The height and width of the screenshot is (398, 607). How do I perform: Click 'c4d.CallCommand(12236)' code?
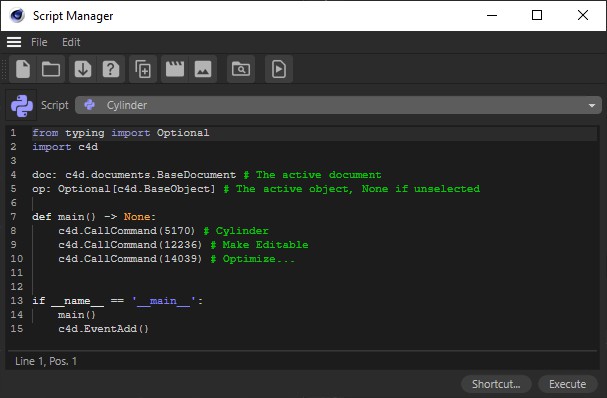pos(130,245)
